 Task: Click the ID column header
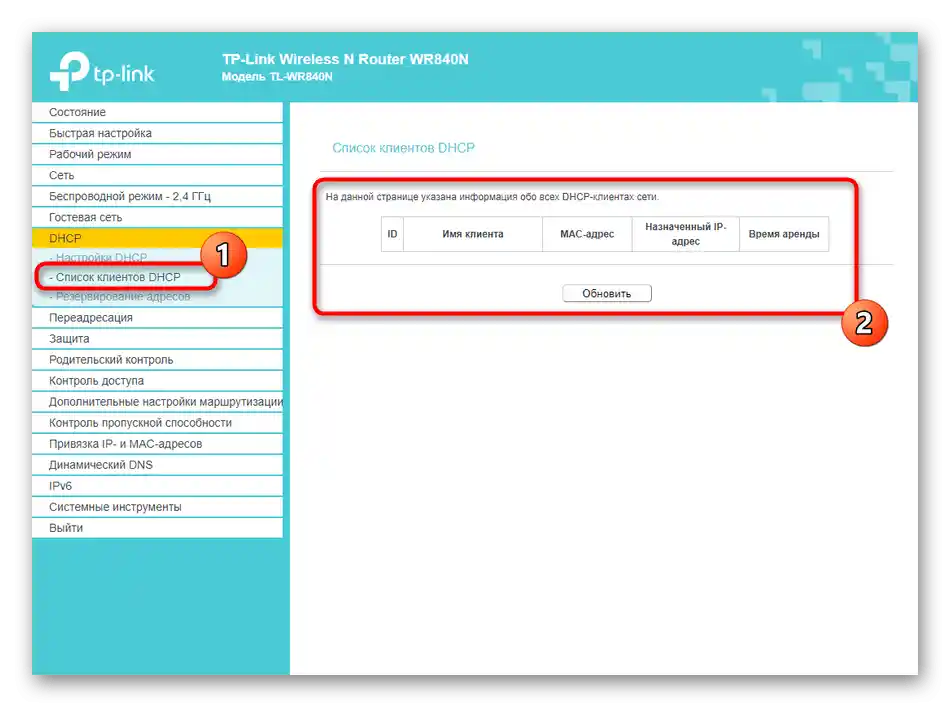[x=392, y=234]
